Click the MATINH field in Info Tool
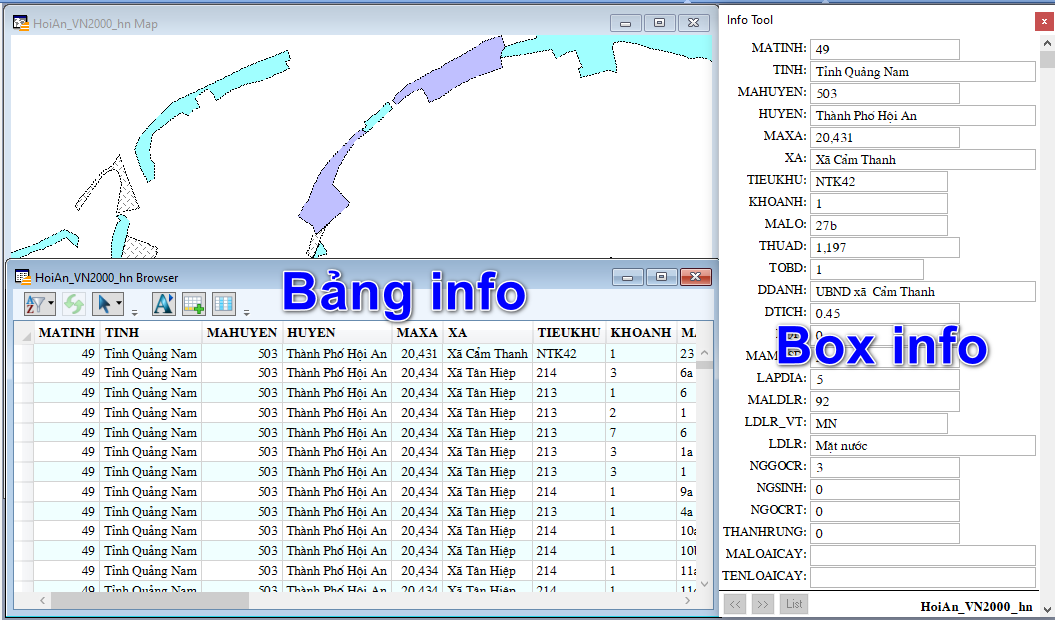The width and height of the screenshot is (1055, 620). click(885, 49)
